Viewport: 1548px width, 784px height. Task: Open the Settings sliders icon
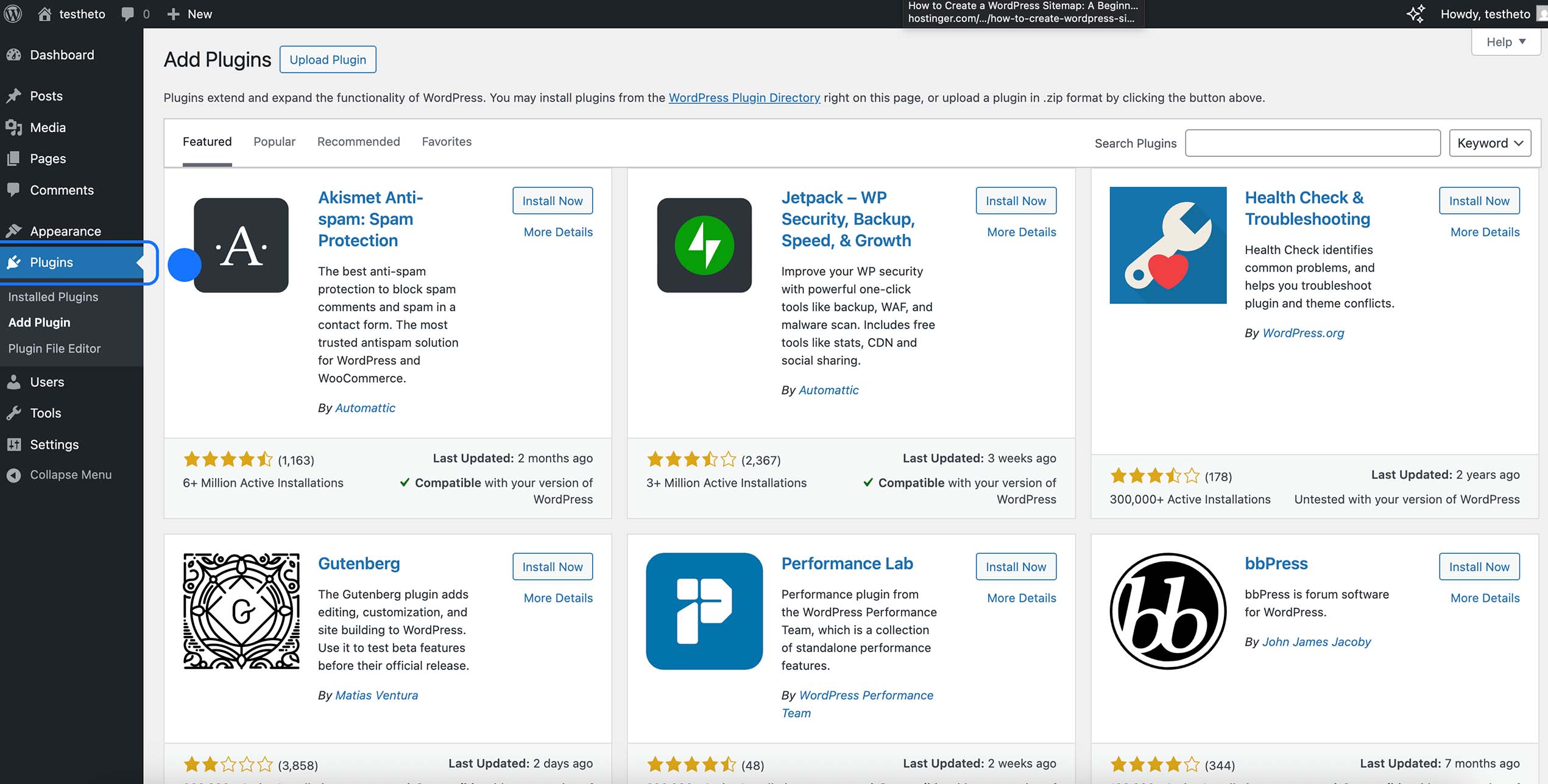click(14, 445)
